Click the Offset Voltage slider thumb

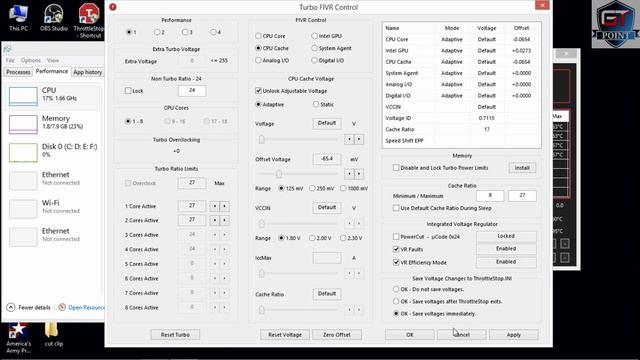click(279, 174)
